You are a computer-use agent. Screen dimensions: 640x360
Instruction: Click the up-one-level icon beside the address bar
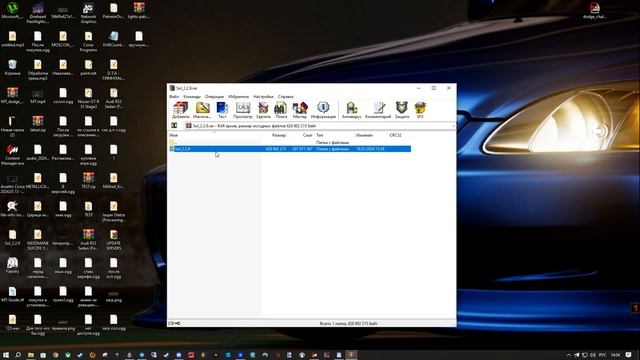click(x=174, y=126)
